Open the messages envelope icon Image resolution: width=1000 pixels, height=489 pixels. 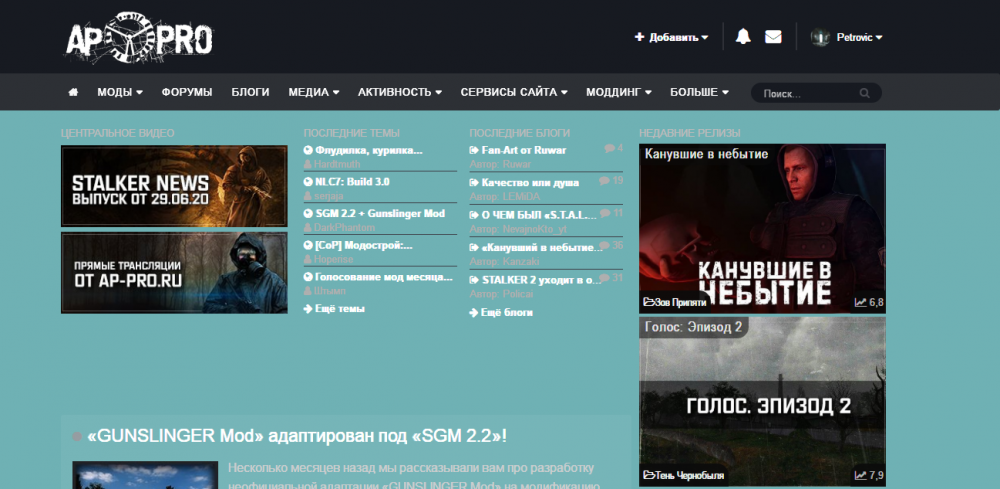(773, 37)
